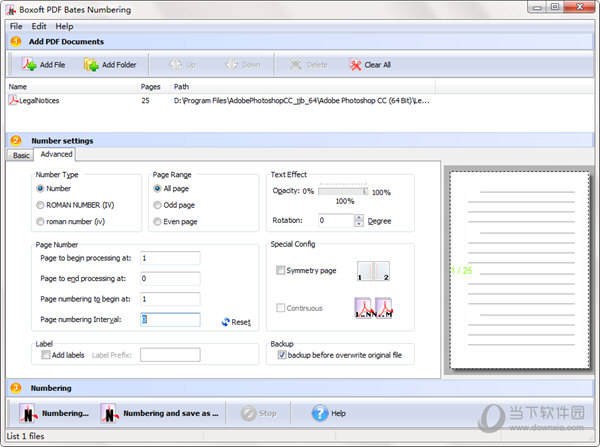Select the LegalNotices file row

pos(221,100)
